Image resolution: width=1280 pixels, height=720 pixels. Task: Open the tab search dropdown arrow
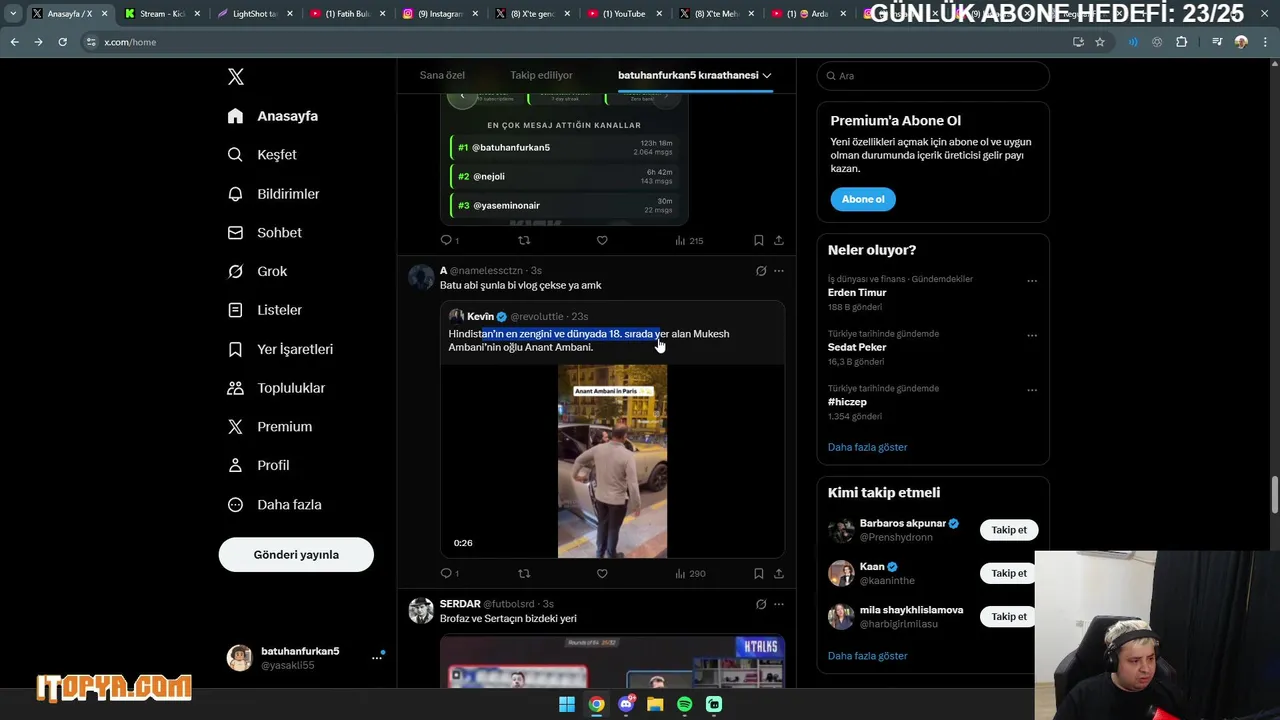tap(13, 14)
